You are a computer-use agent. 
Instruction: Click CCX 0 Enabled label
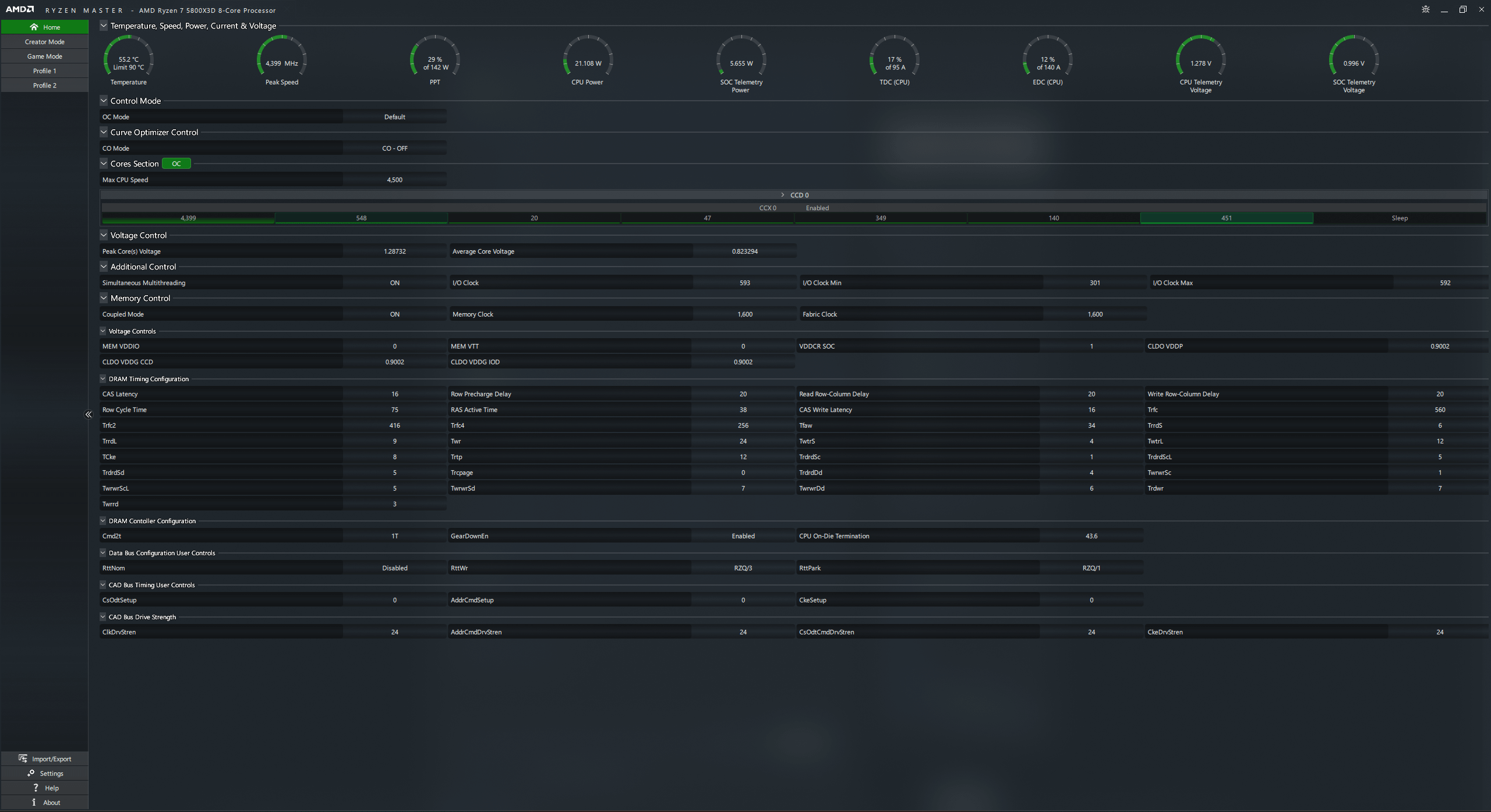(817, 208)
